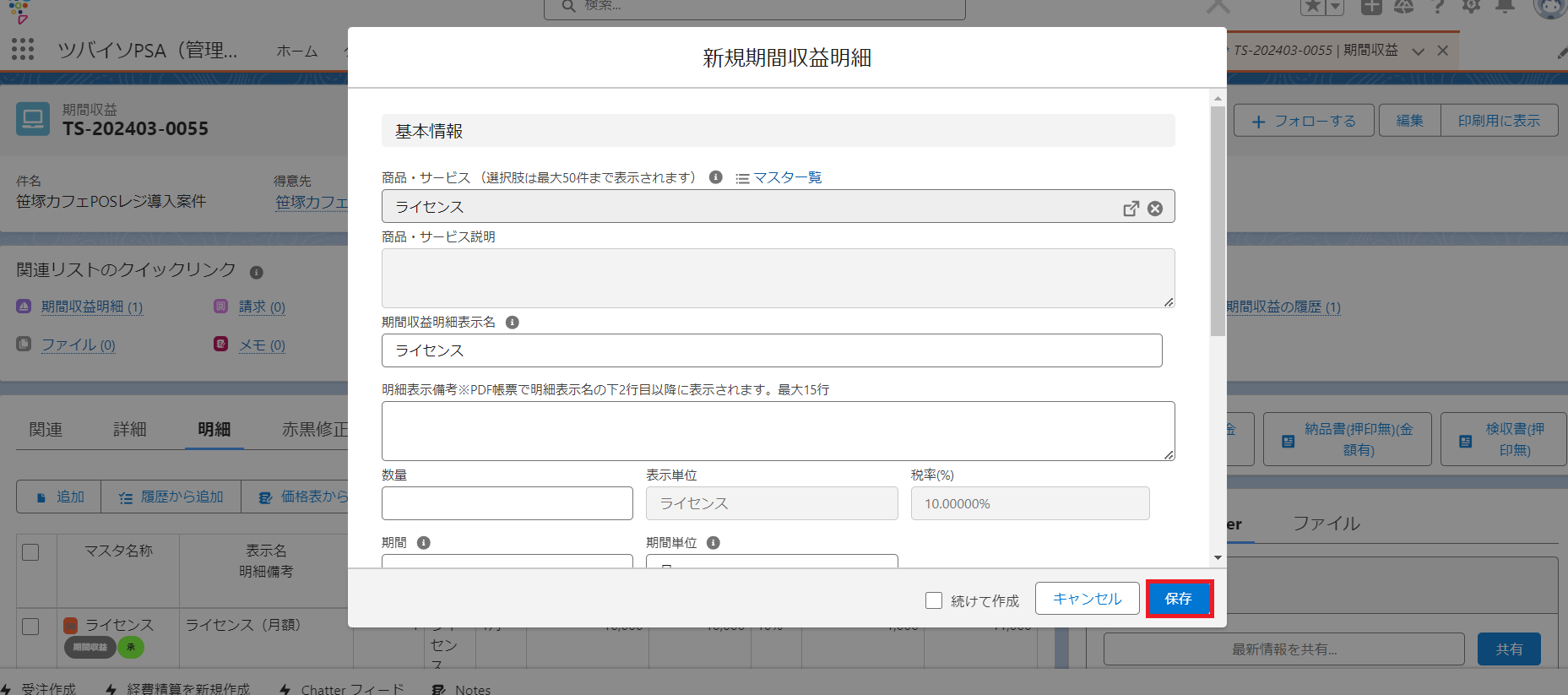The height and width of the screenshot is (695, 1568).
Task: Click the 明細表示備考 text area
Action: point(778,431)
